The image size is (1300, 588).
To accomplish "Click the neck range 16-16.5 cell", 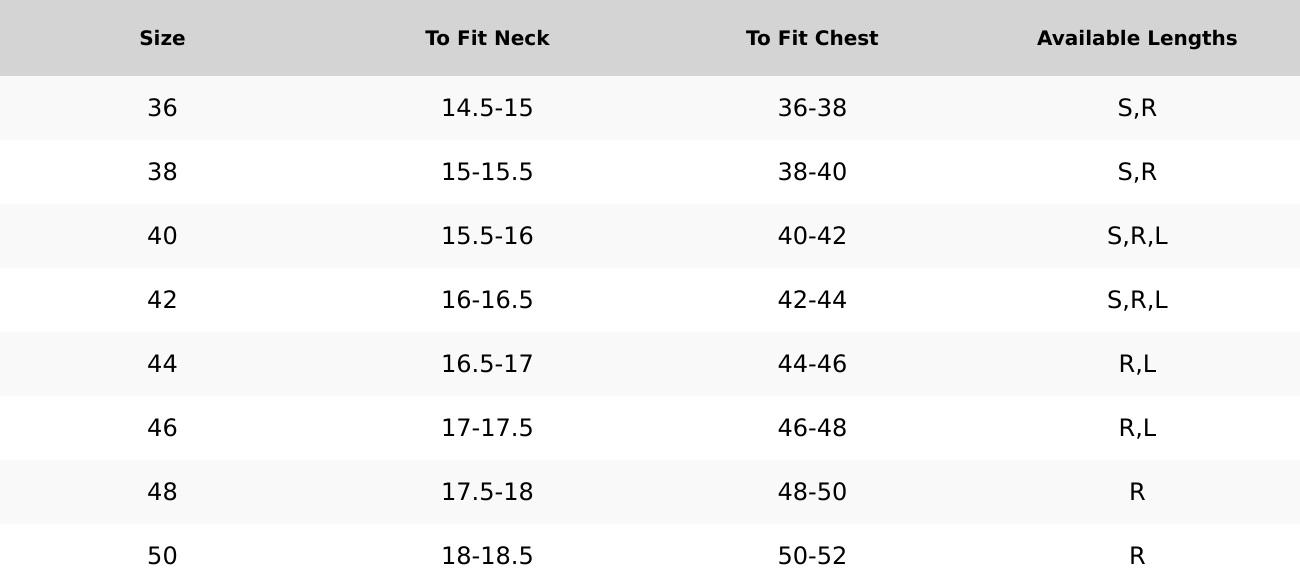I will tap(487, 300).
